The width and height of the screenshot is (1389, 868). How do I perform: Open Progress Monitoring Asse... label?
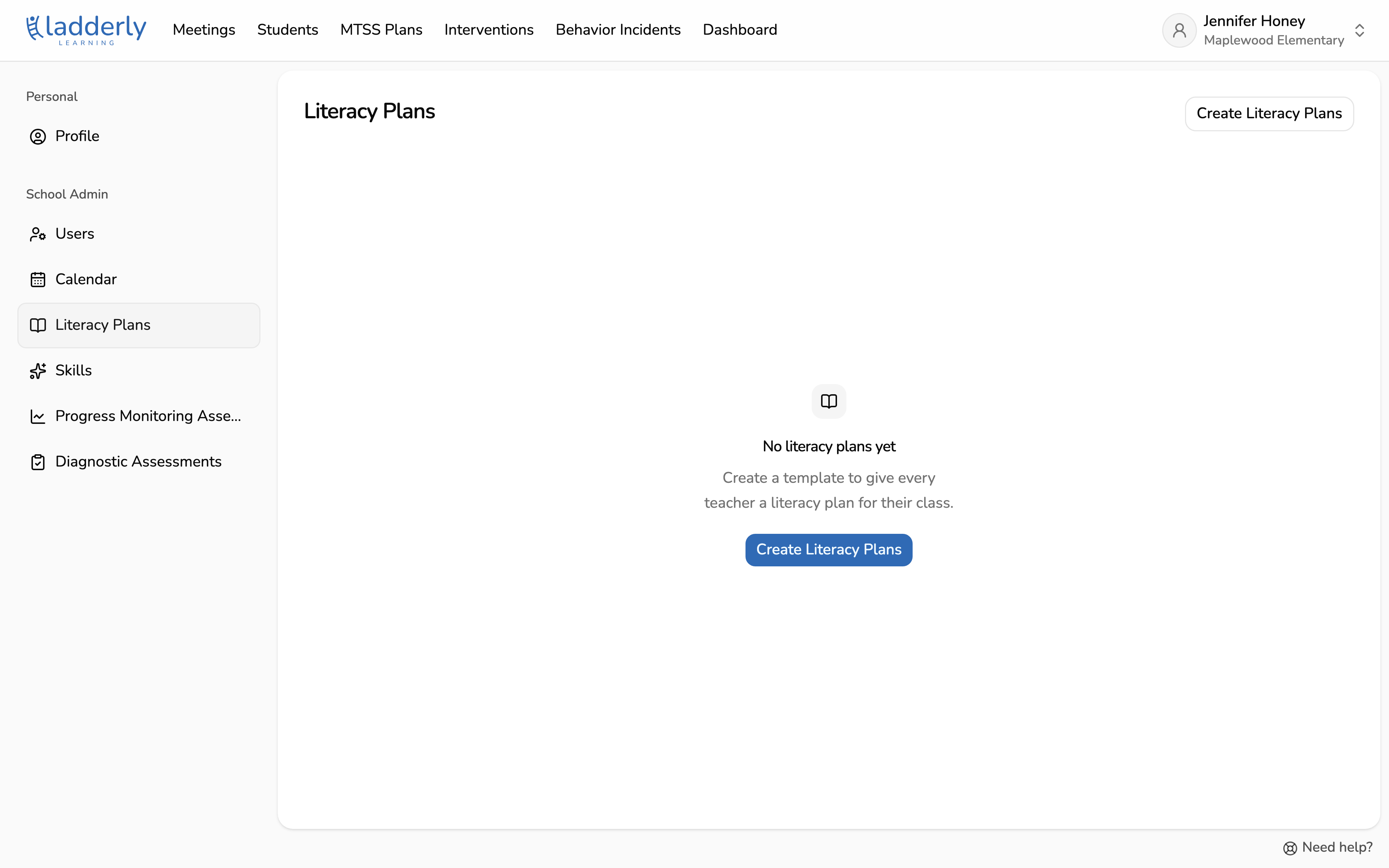[x=148, y=416]
